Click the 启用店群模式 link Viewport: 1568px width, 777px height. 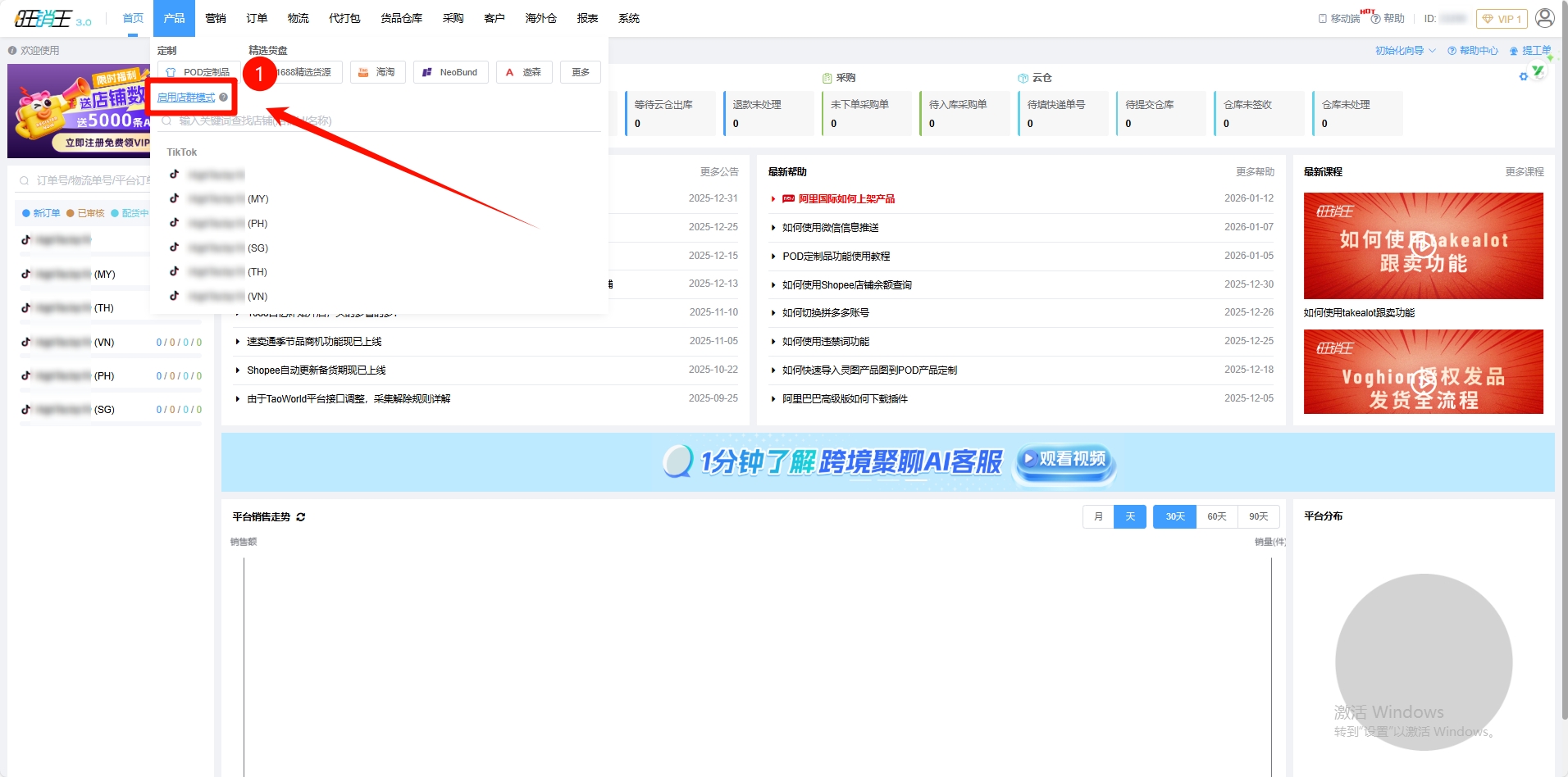coord(186,98)
